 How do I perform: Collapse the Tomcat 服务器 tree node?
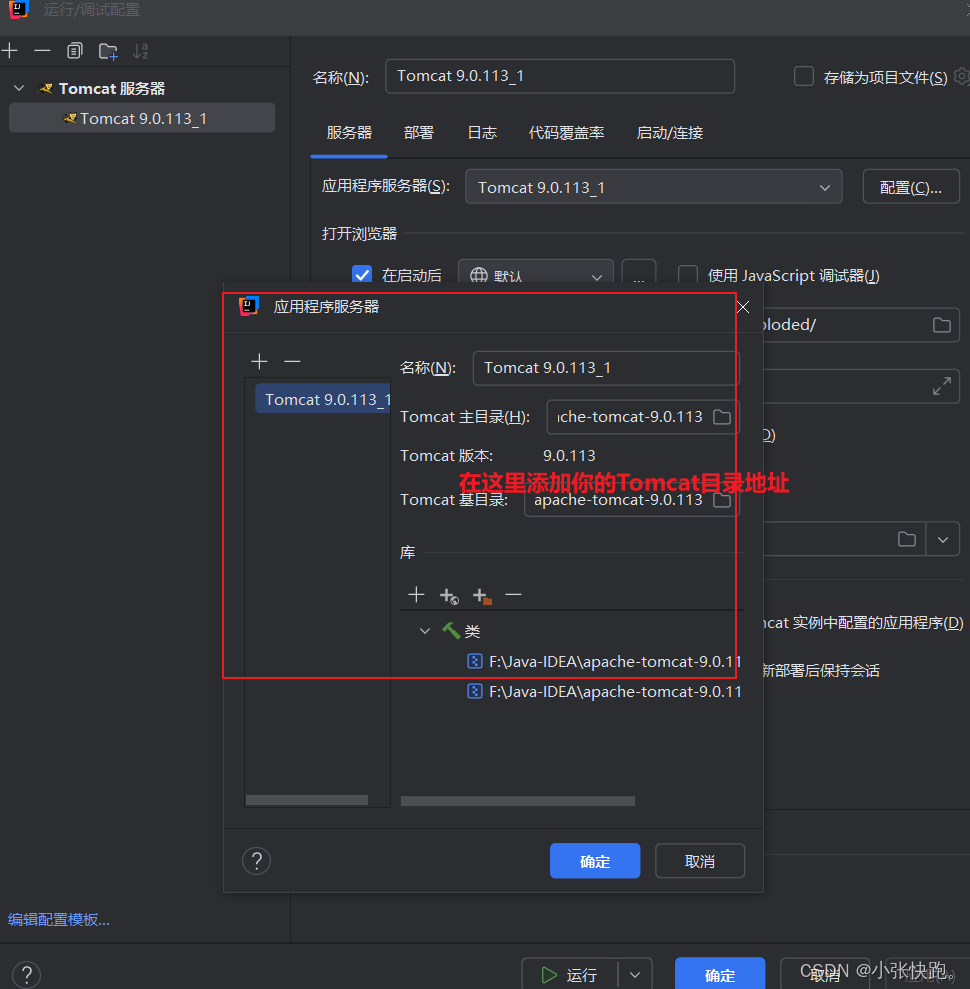pyautogui.click(x=19, y=88)
